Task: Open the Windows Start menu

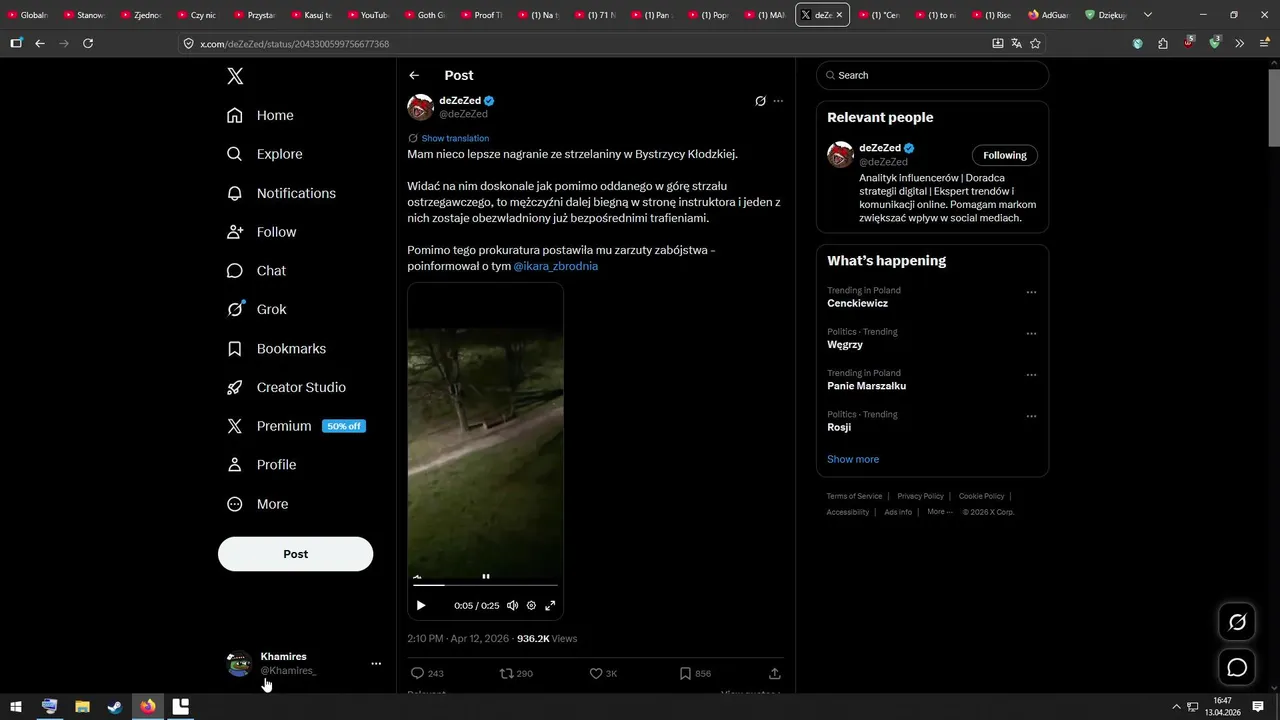Action: coord(17,706)
